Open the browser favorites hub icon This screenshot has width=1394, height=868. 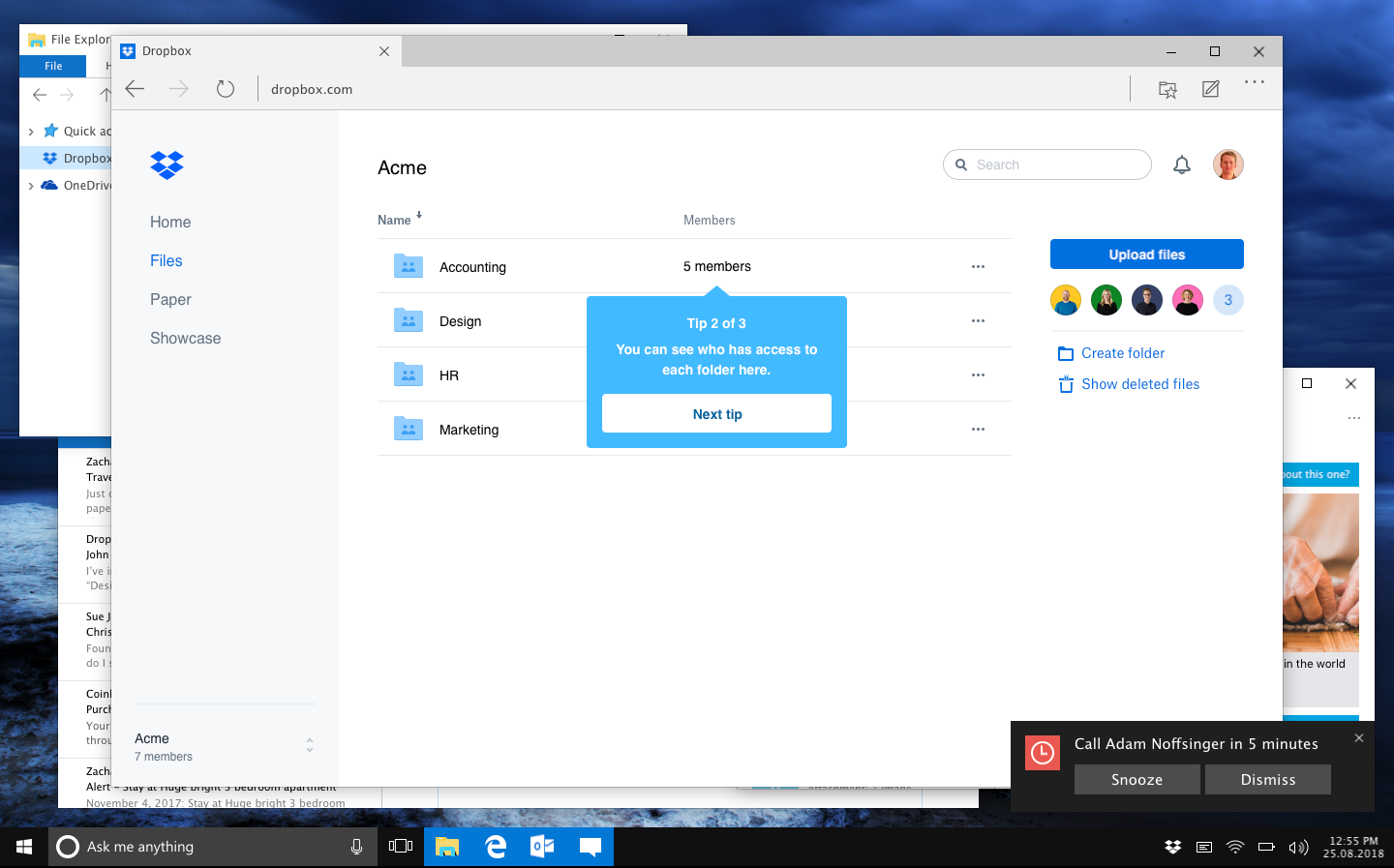pos(1168,89)
